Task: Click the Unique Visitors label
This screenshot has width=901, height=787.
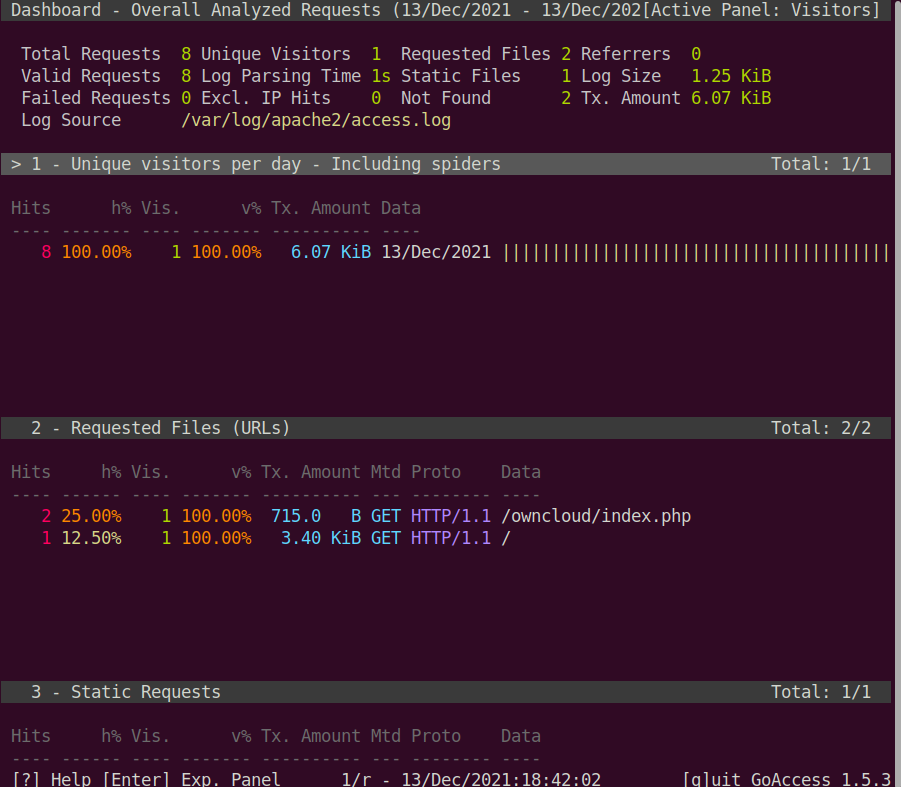Action: coord(276,54)
